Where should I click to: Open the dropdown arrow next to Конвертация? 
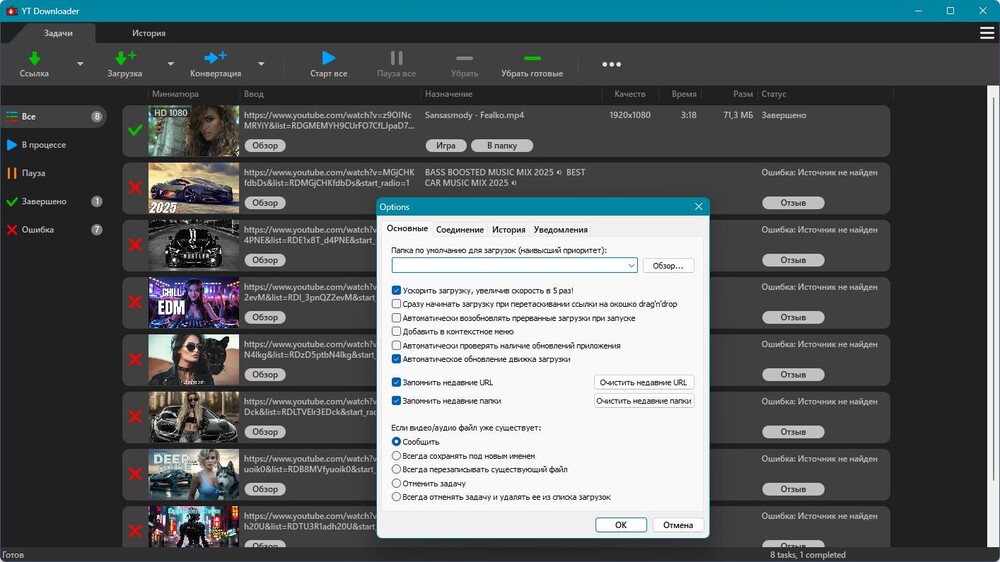(261, 65)
